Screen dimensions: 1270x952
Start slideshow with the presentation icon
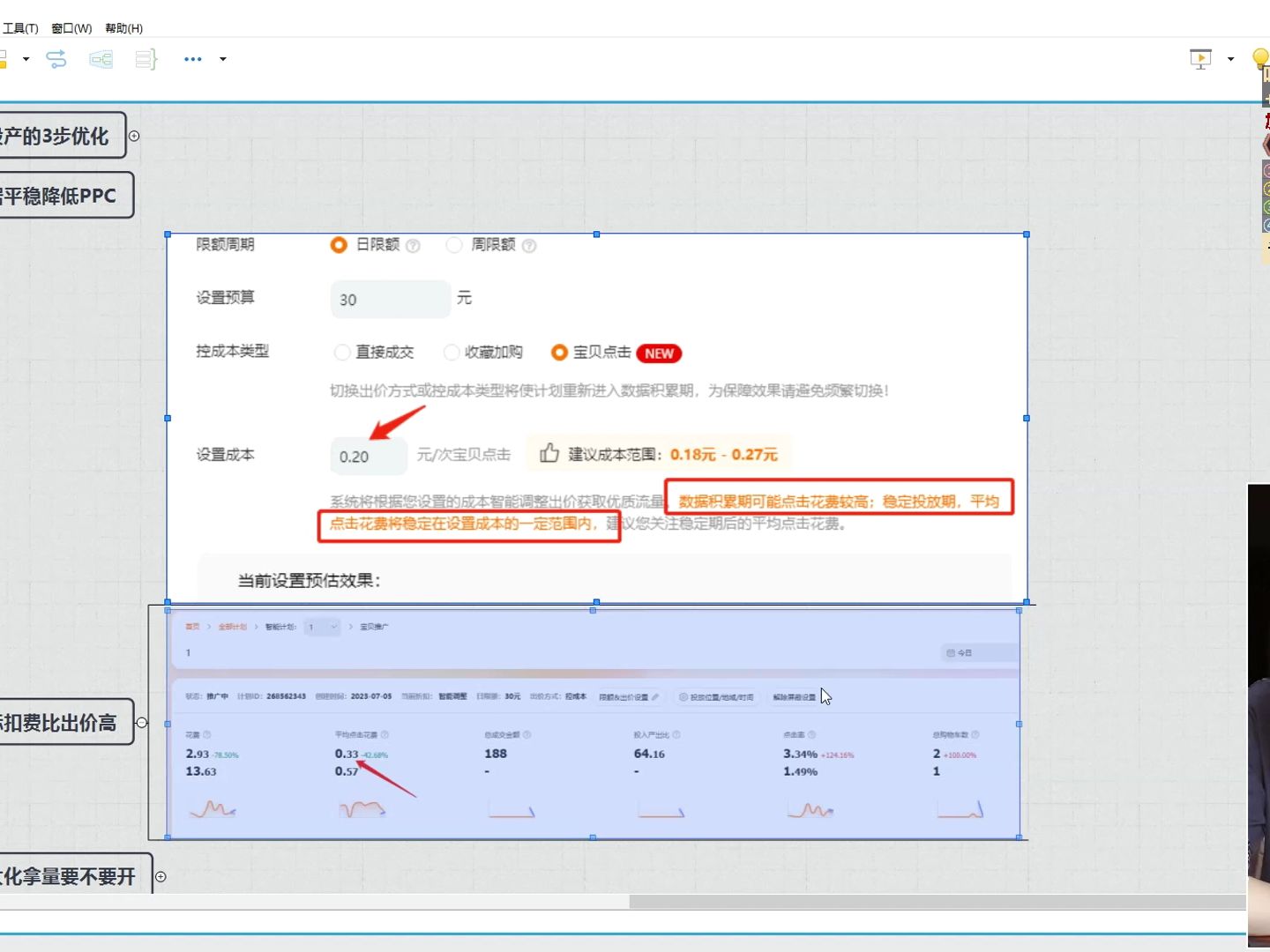click(x=1200, y=58)
